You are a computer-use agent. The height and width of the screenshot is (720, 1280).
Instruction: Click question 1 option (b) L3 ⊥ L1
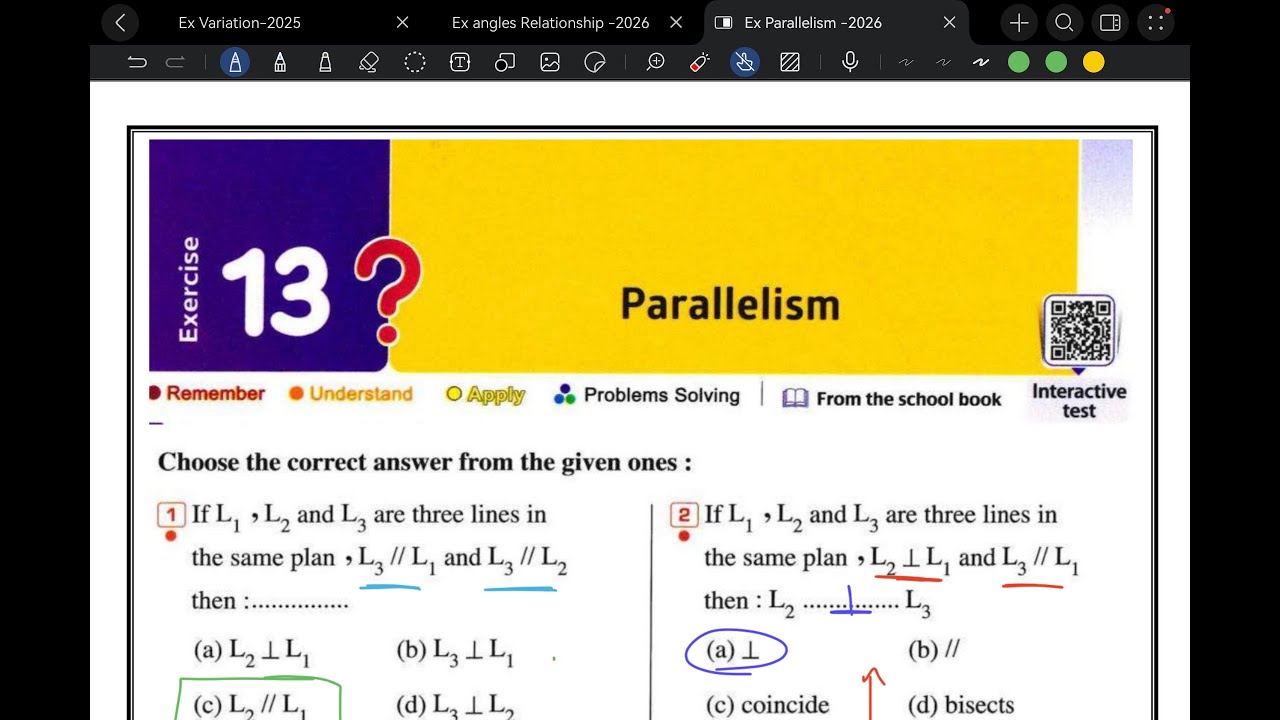coord(456,652)
